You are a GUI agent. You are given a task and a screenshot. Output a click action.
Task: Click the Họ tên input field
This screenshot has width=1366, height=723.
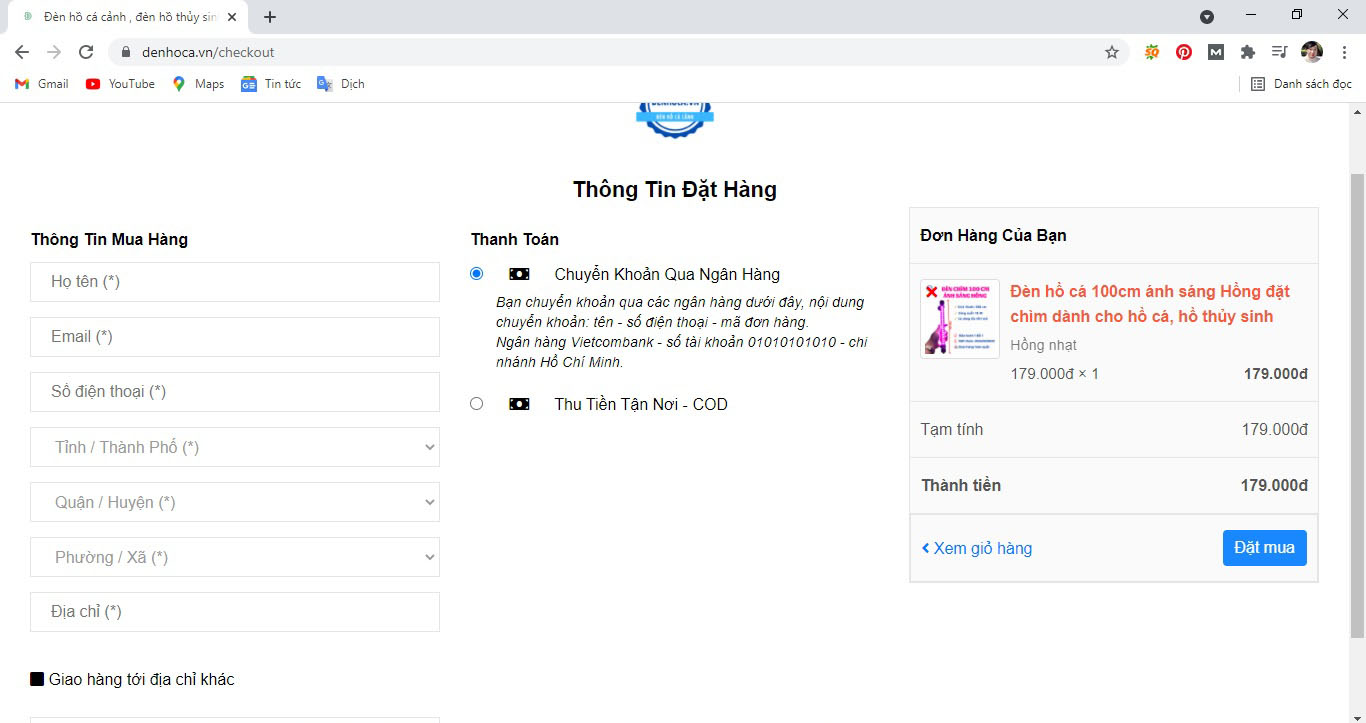235,282
